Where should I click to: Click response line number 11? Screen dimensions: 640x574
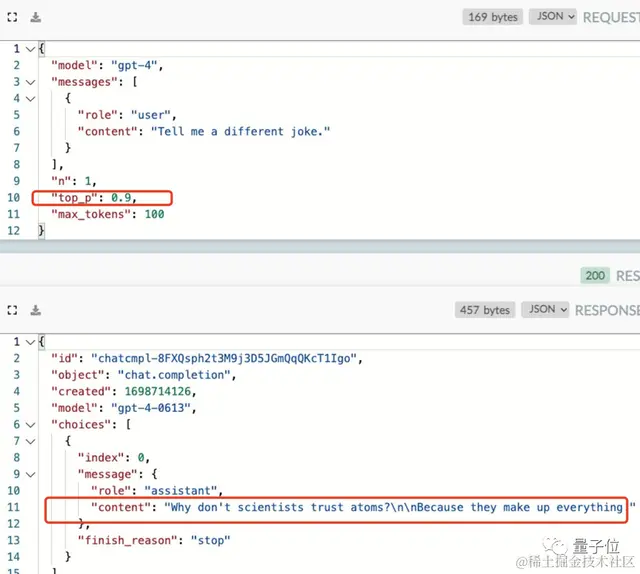[13, 507]
